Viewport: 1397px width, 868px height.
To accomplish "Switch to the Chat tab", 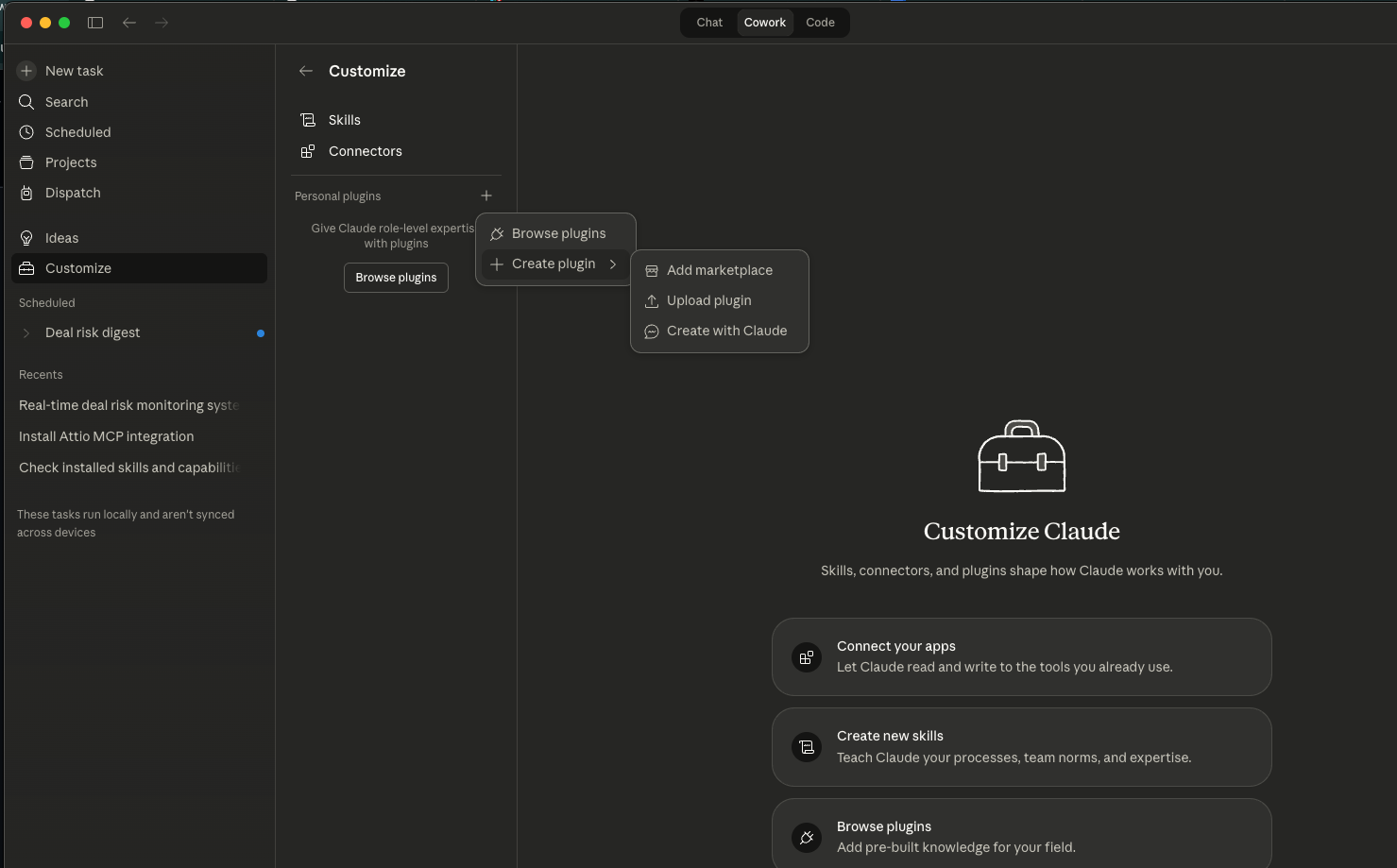I will click(x=708, y=22).
